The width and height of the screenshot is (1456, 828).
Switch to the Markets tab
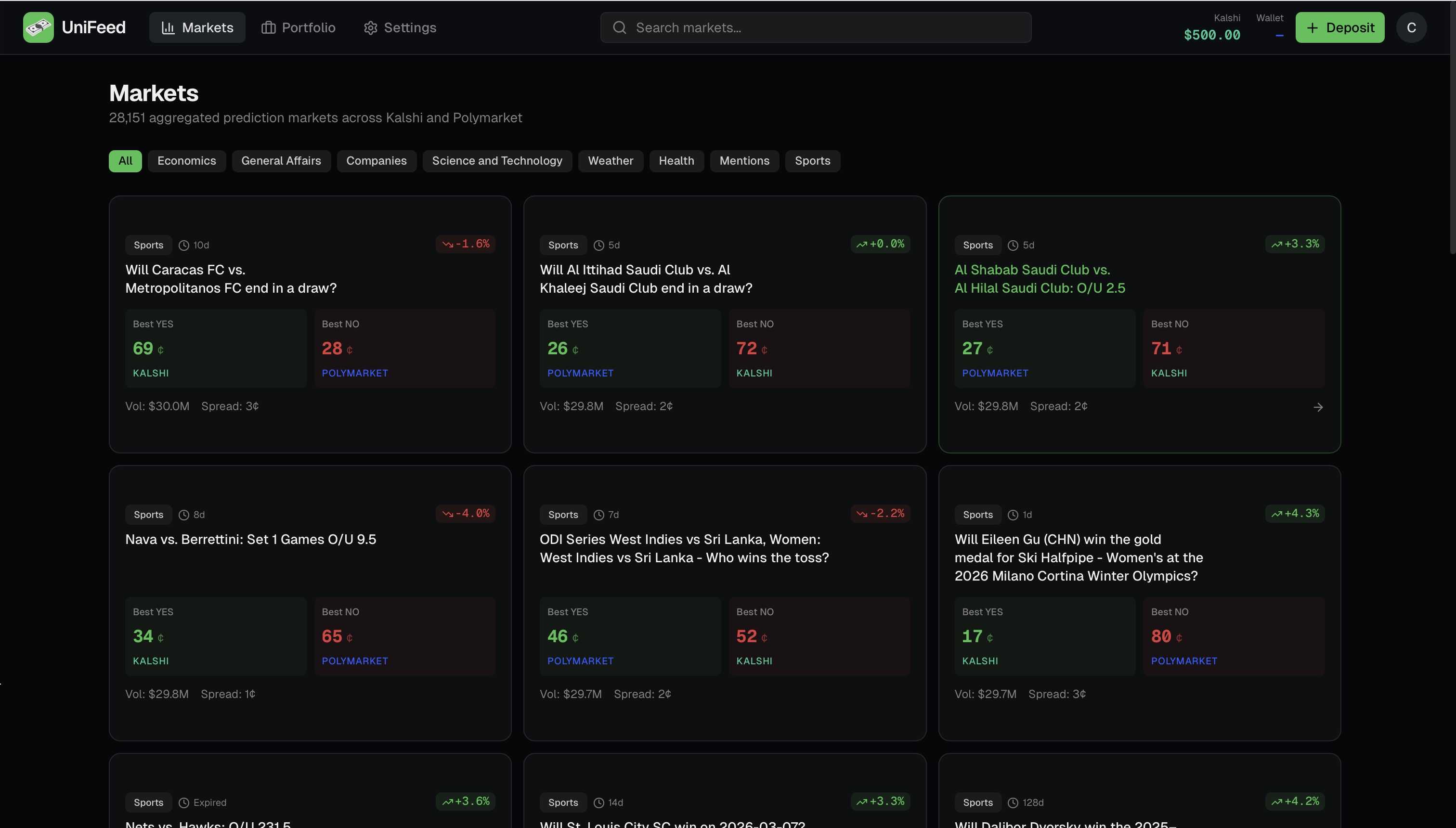[x=197, y=27]
